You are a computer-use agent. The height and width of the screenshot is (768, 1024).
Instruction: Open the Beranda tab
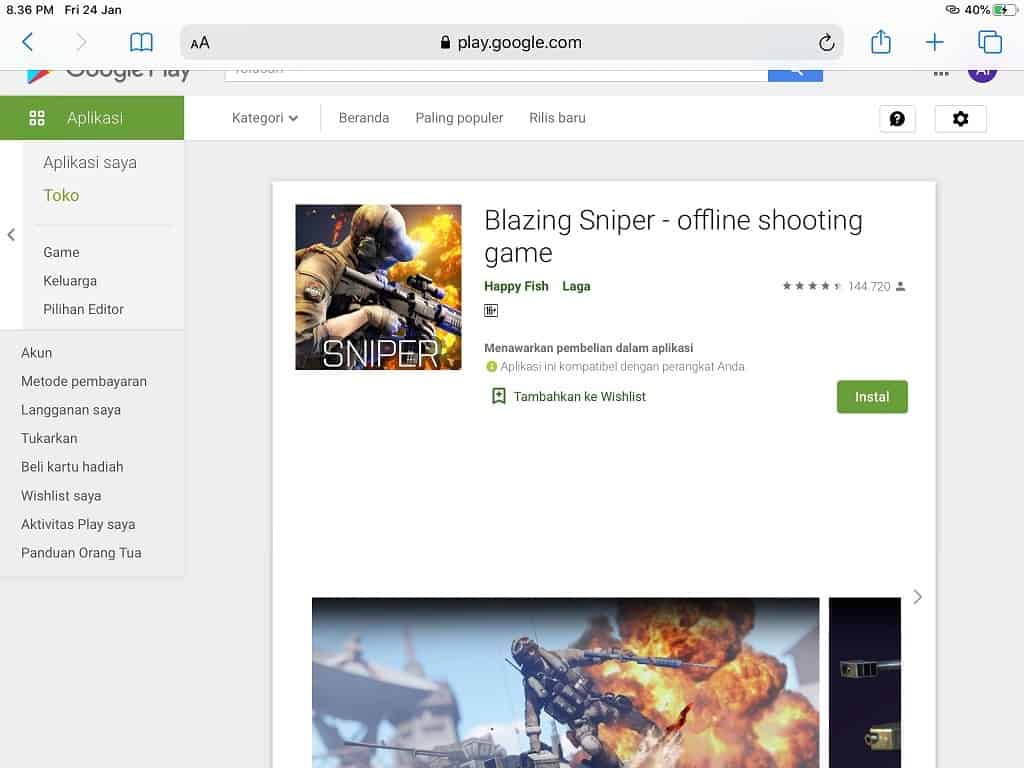click(x=364, y=118)
